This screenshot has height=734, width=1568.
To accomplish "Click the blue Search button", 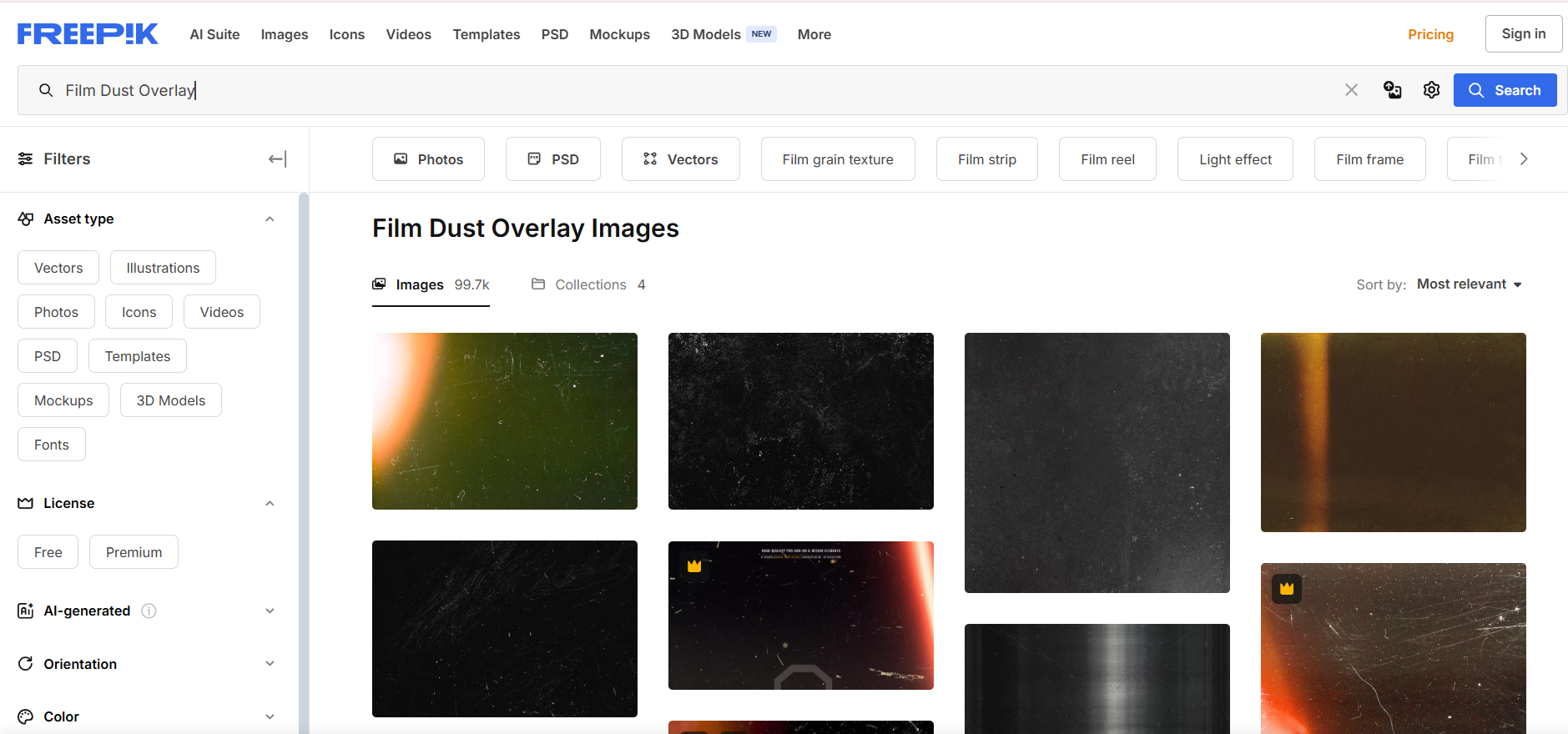I will [1505, 90].
